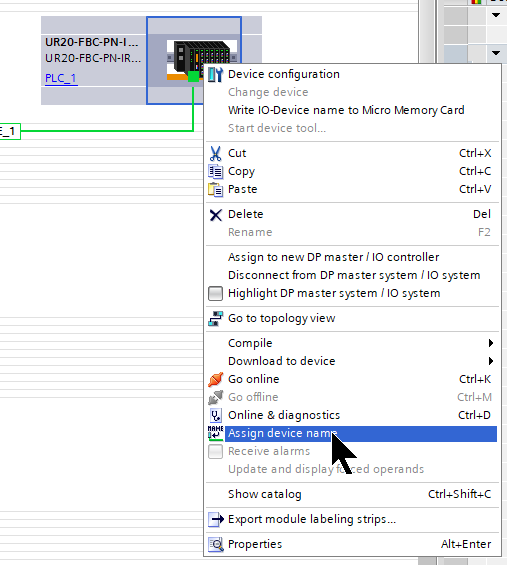Open the top-right dropdown arrow
Image resolution: width=507 pixels, height=565 pixels.
(x=496, y=15)
